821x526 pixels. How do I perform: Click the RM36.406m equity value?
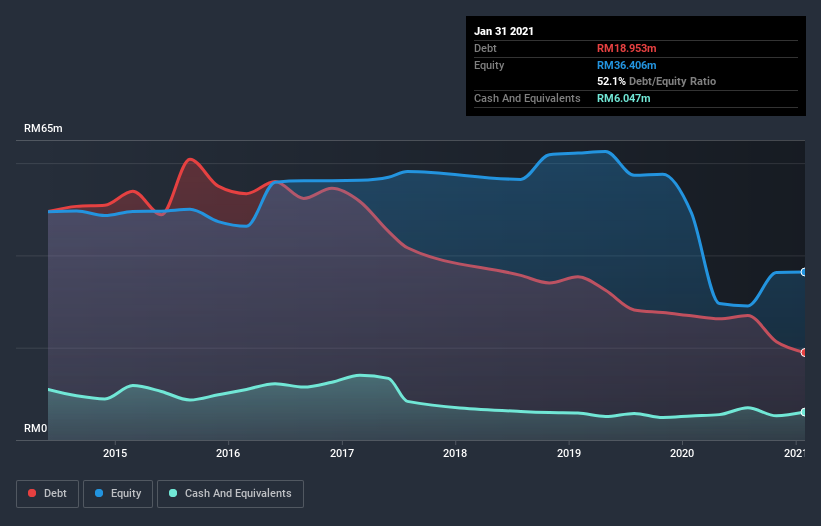[626, 65]
